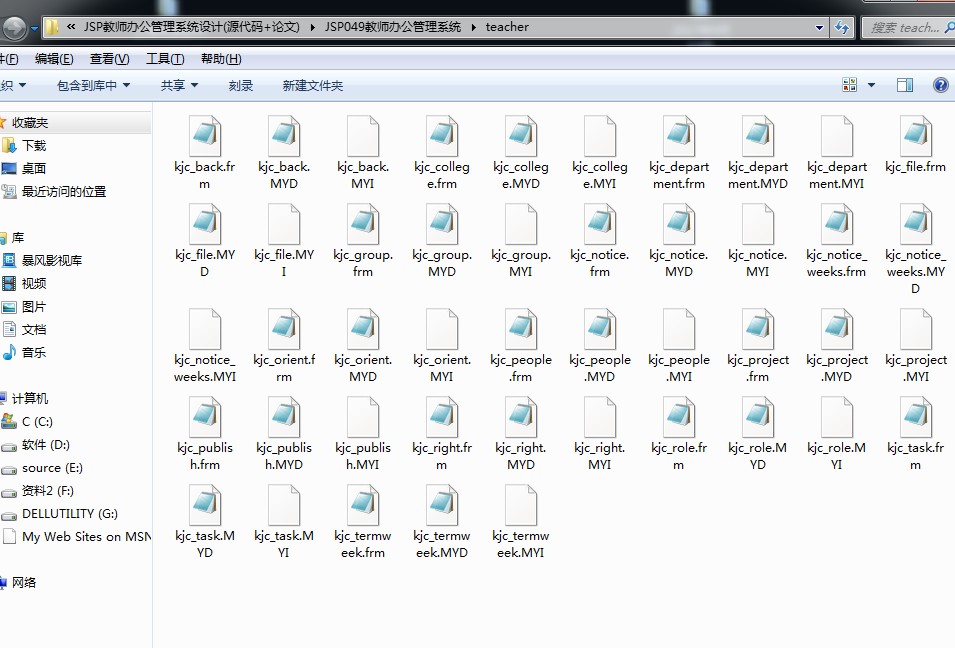Click the 新建文件夹 button
The width and height of the screenshot is (955, 648).
[x=312, y=85]
